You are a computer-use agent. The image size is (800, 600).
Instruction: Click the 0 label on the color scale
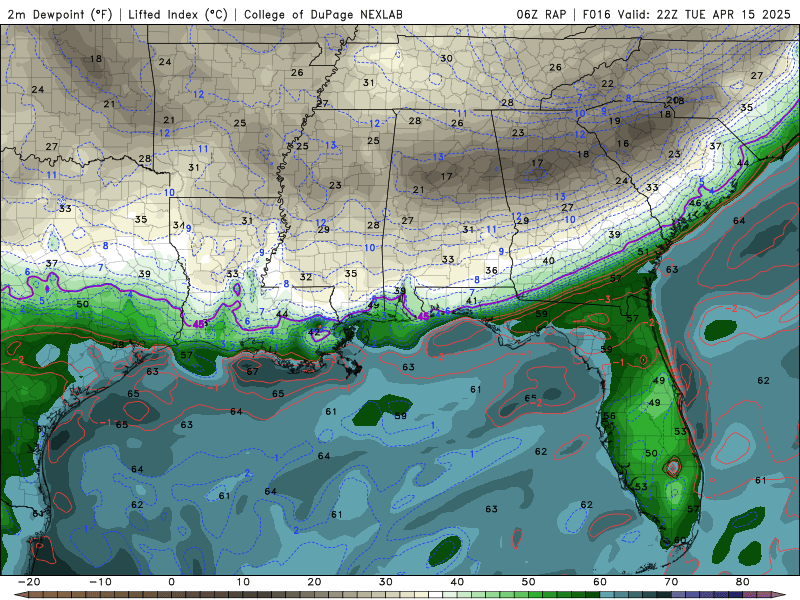171,582
